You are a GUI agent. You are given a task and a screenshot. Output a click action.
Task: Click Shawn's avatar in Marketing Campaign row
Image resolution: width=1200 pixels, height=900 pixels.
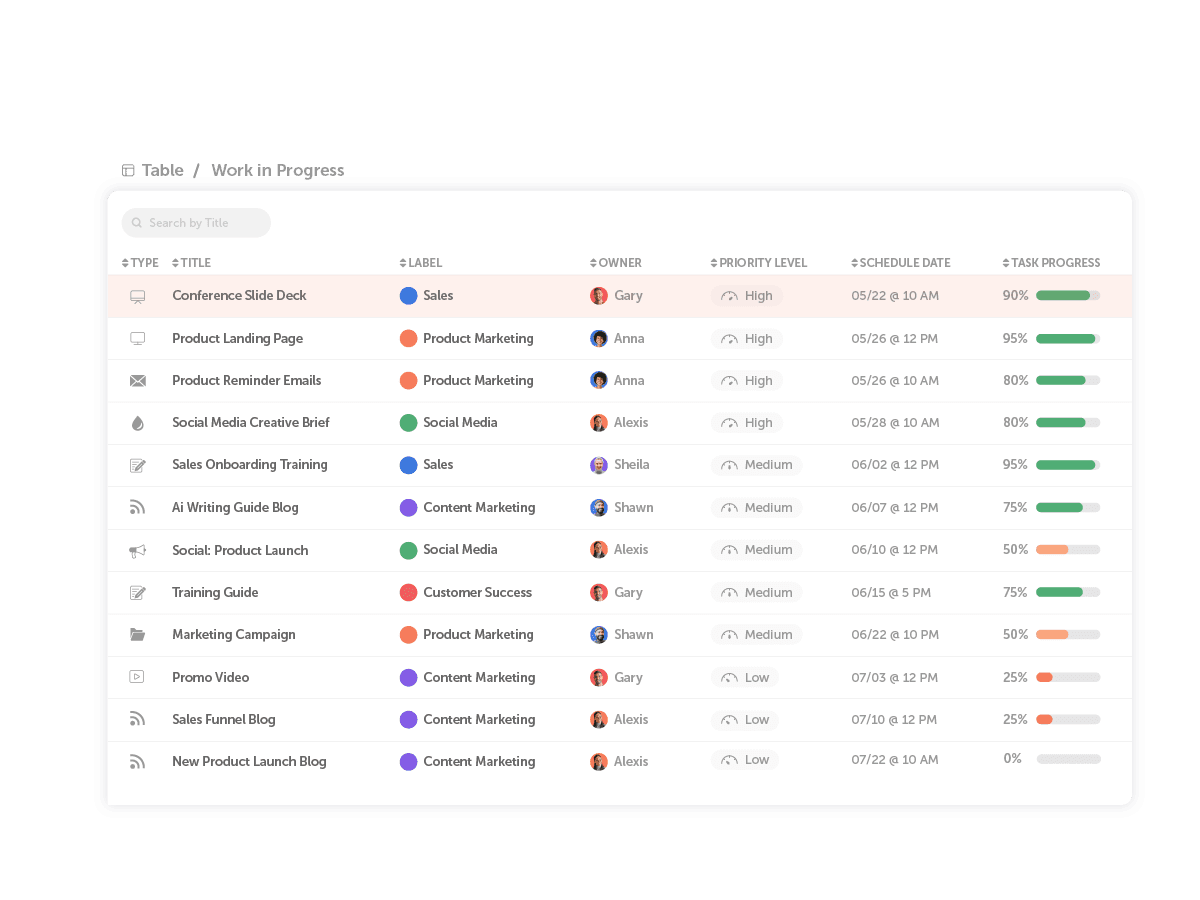(599, 635)
